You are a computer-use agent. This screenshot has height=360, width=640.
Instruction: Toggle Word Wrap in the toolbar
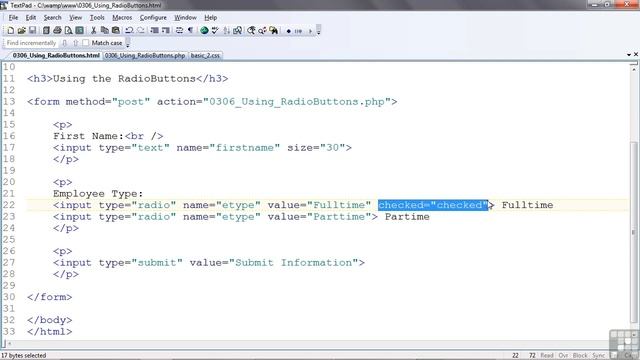click(x=179, y=31)
